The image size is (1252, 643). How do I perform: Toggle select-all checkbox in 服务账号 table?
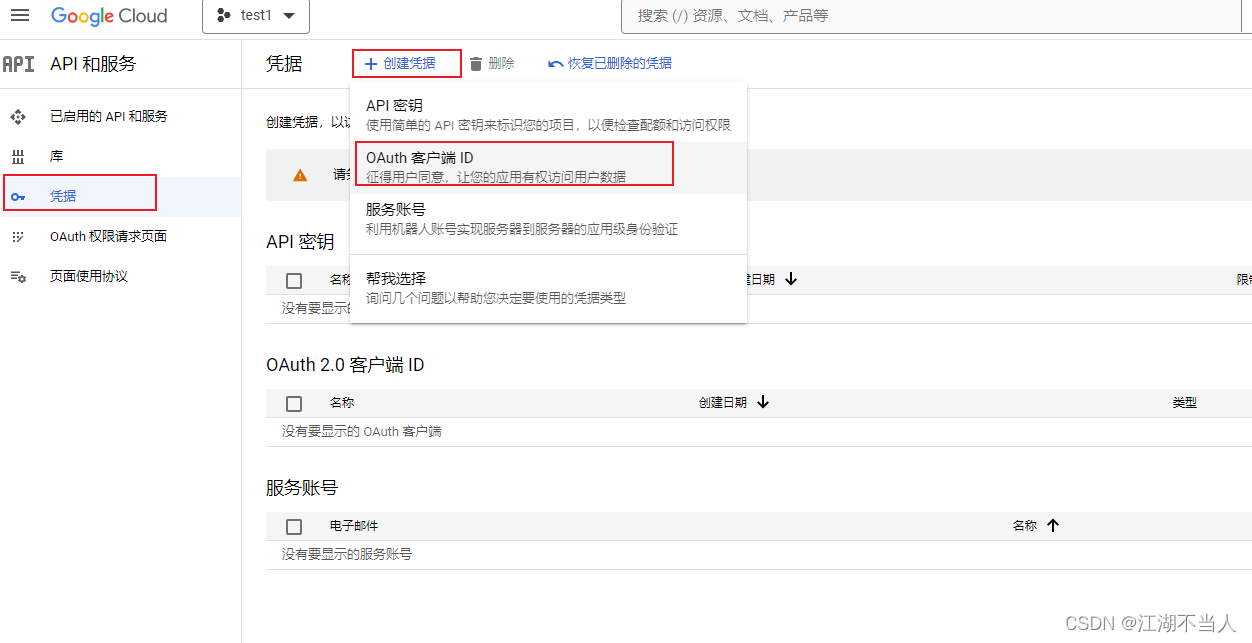pyautogui.click(x=294, y=527)
